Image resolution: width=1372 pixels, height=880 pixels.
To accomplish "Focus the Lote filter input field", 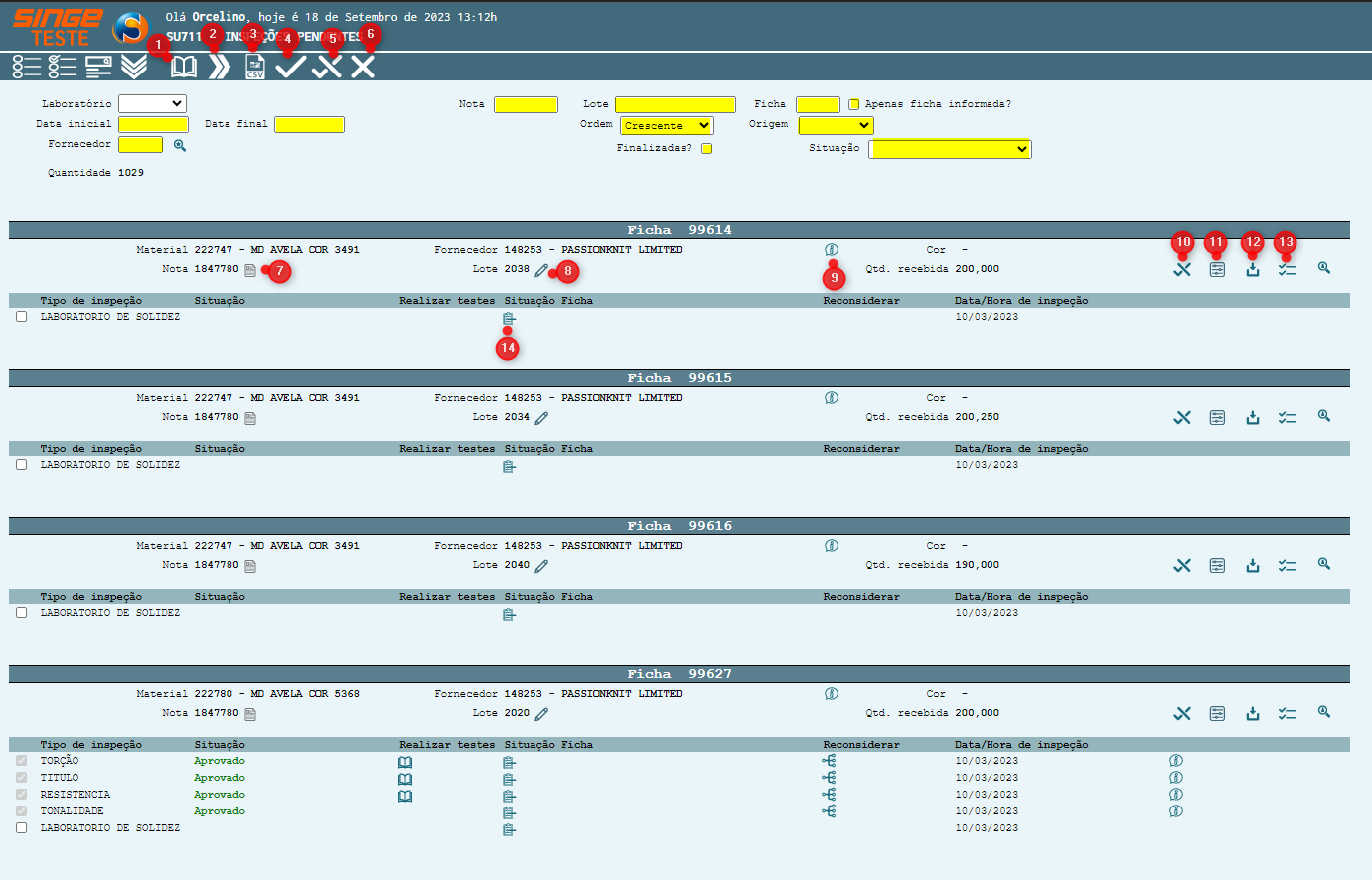I will [675, 104].
